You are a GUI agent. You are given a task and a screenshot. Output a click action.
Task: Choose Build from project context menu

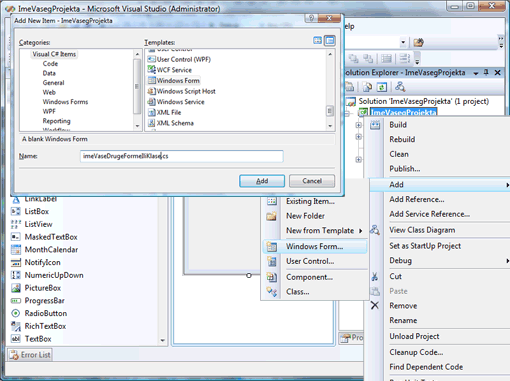(398, 125)
